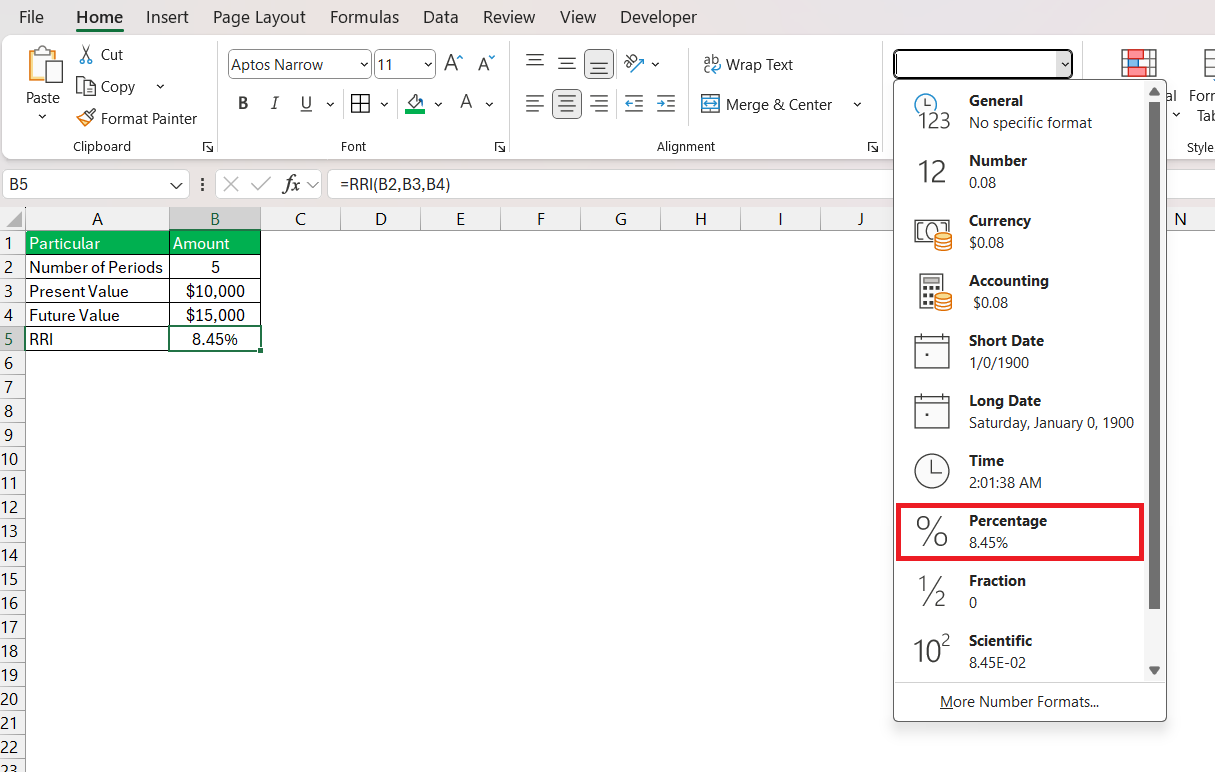Center text horizontally
This screenshot has height=772, width=1215.
[x=567, y=104]
